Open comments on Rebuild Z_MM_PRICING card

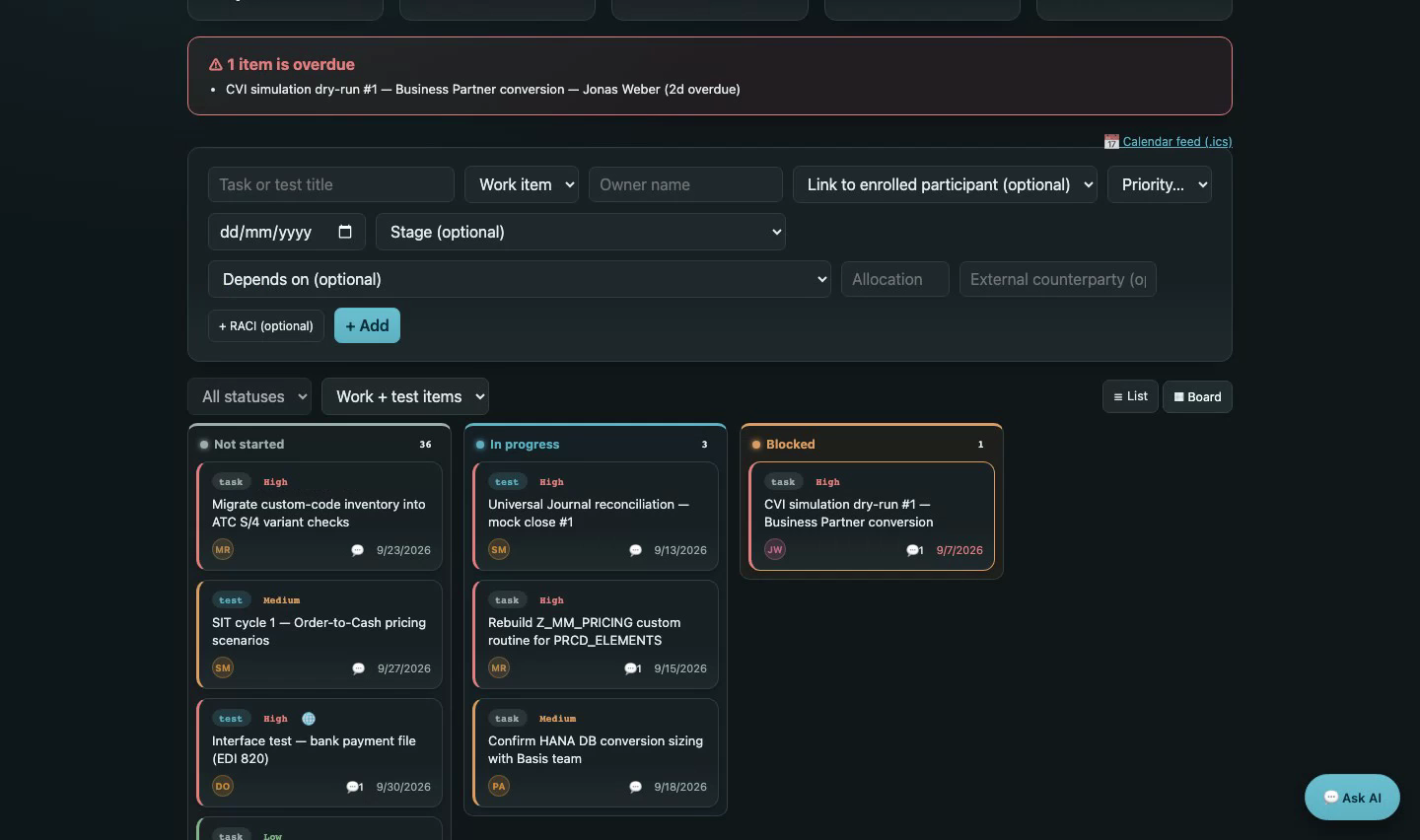[633, 668]
